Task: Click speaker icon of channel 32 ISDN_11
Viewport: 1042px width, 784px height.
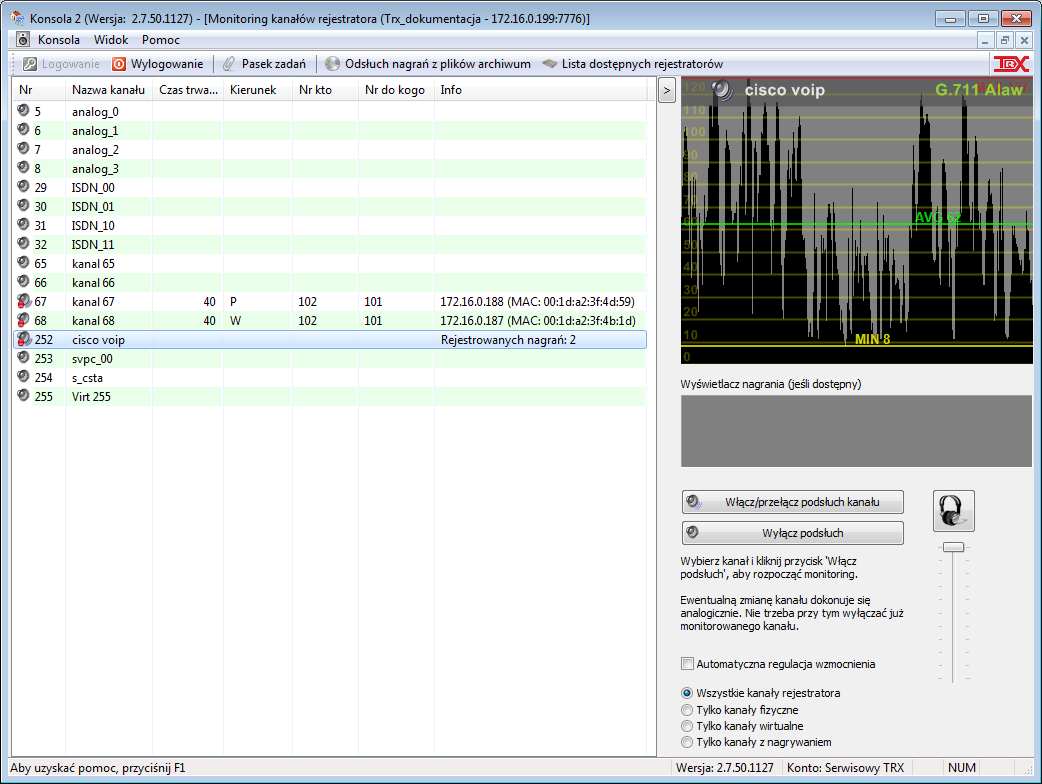Action: [x=23, y=243]
